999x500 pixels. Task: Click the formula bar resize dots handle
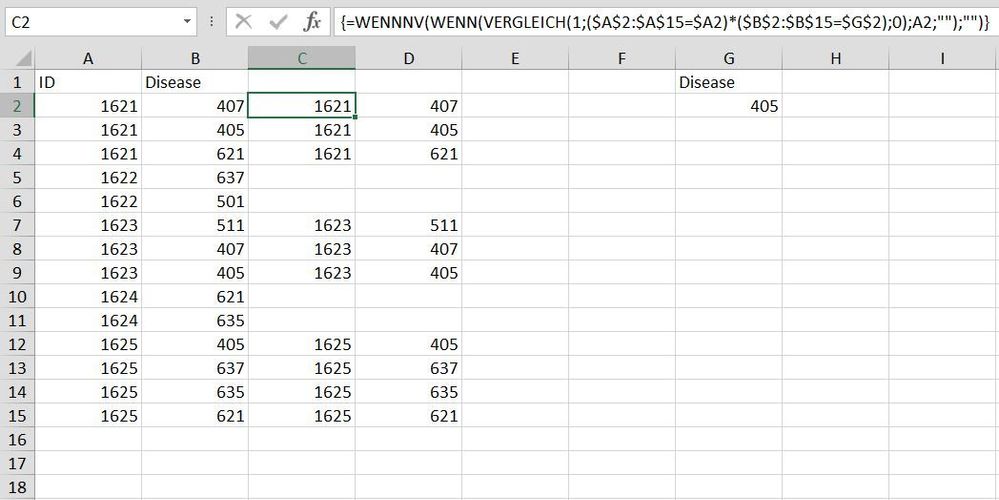tap(212, 22)
